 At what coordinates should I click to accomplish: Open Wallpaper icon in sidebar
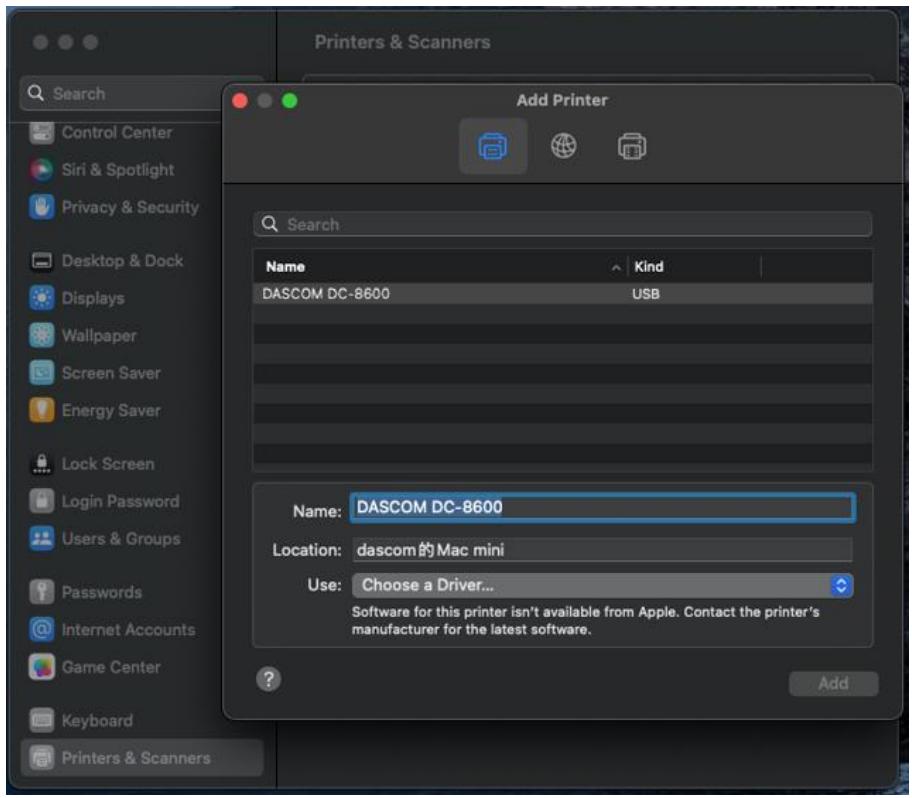coord(41,336)
